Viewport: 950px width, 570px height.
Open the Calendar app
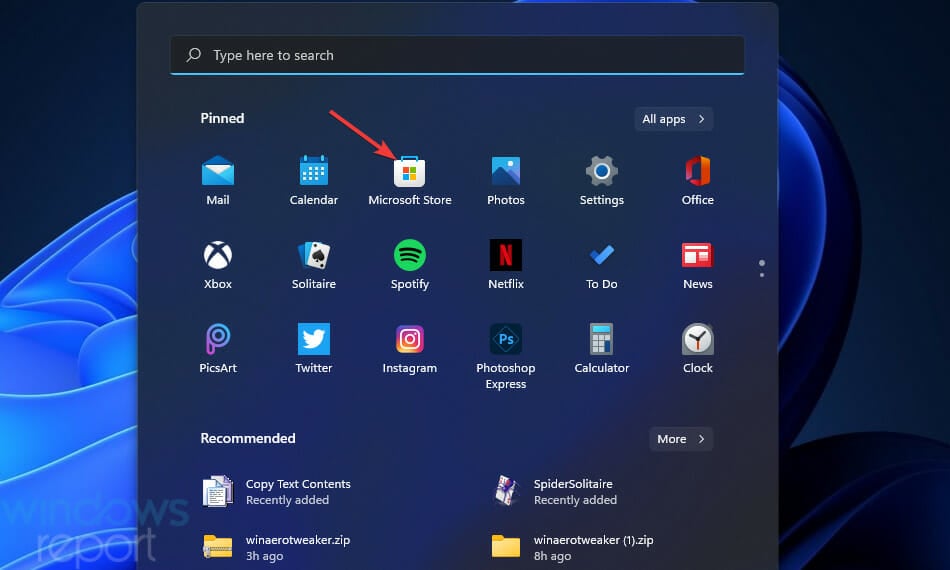click(x=313, y=180)
